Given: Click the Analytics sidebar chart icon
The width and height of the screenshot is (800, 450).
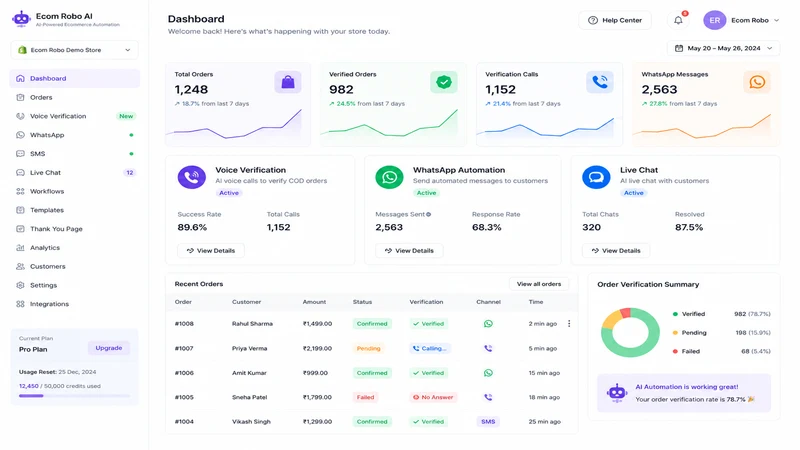Looking at the screenshot, I should [20, 247].
